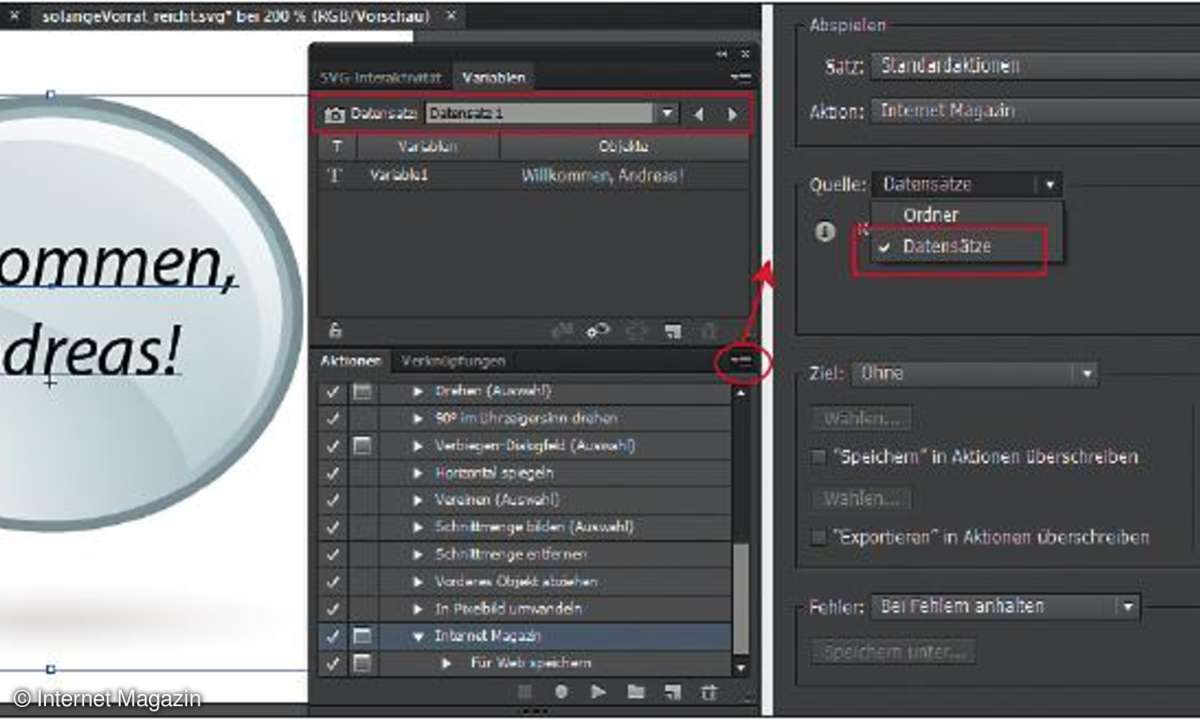
Task: Go to previous data set arrow
Action: (698, 114)
